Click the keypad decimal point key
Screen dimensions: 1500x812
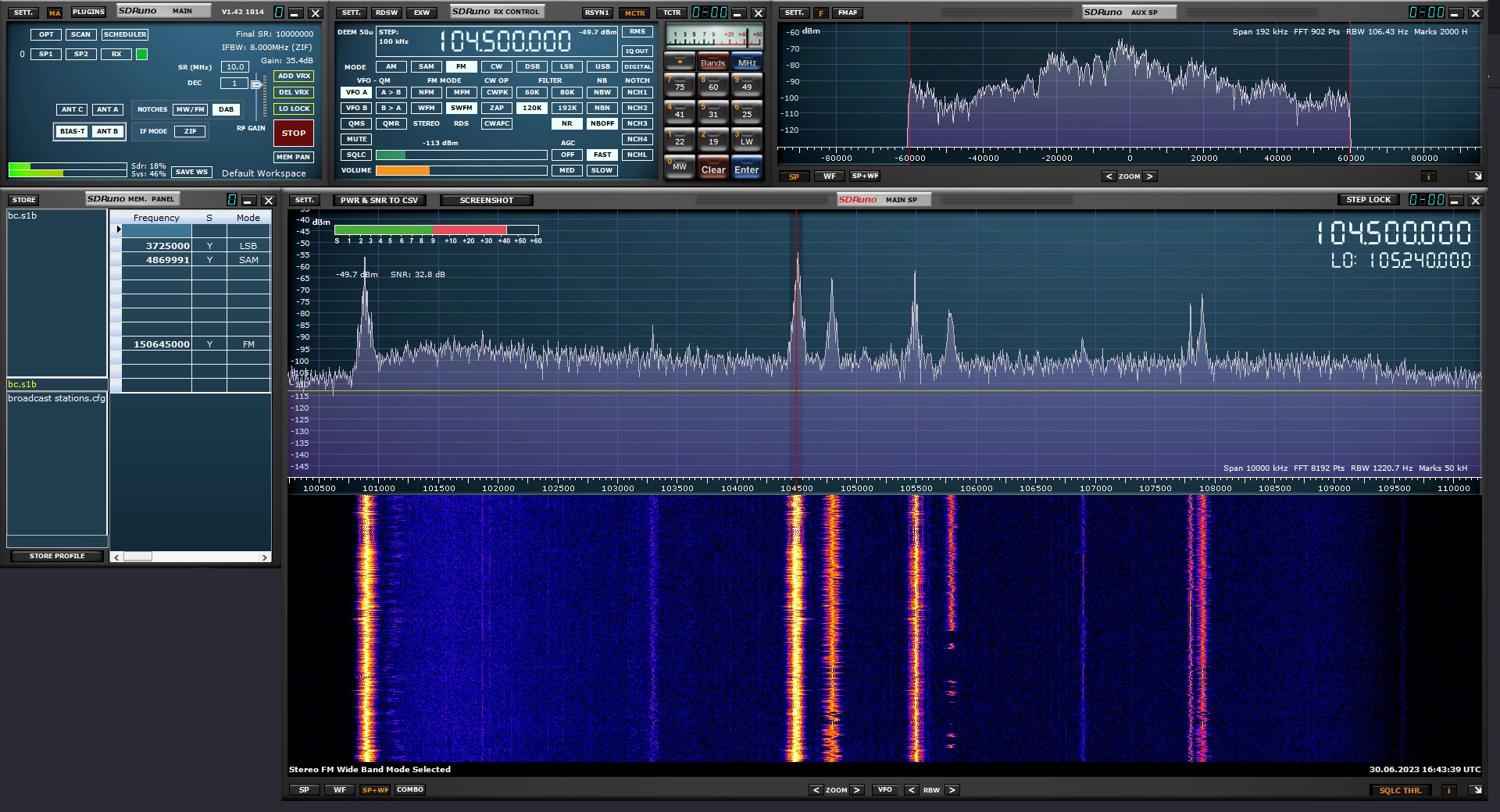pyautogui.click(x=679, y=62)
